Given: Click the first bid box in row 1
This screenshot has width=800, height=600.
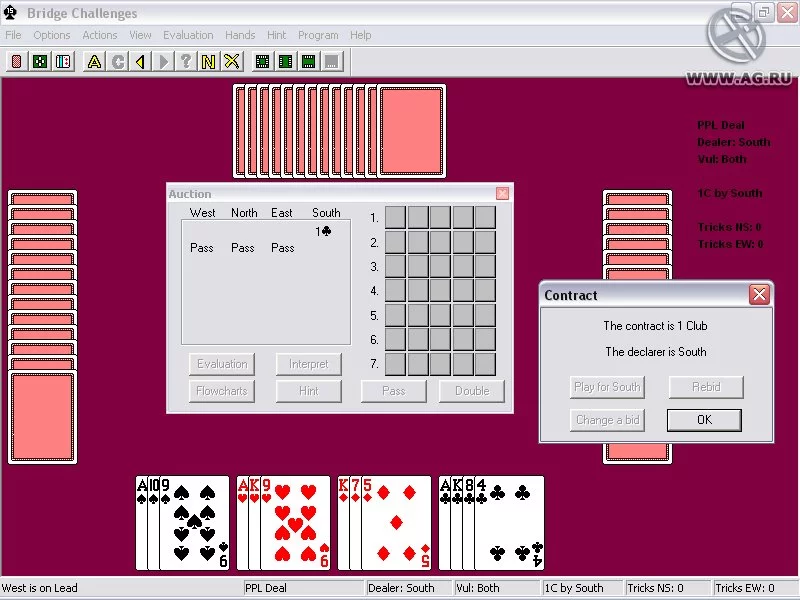Looking at the screenshot, I should point(395,218).
